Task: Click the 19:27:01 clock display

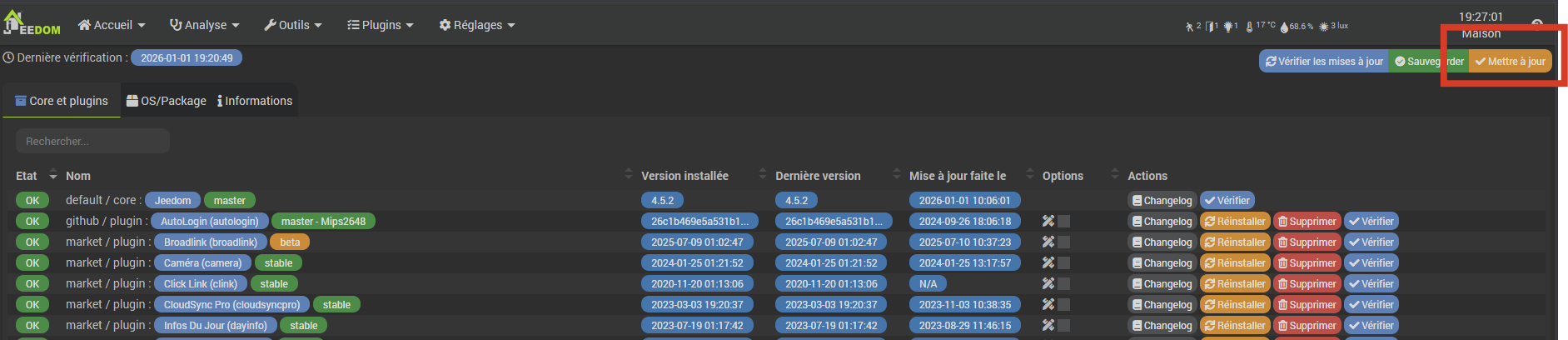Action: 1481,17
